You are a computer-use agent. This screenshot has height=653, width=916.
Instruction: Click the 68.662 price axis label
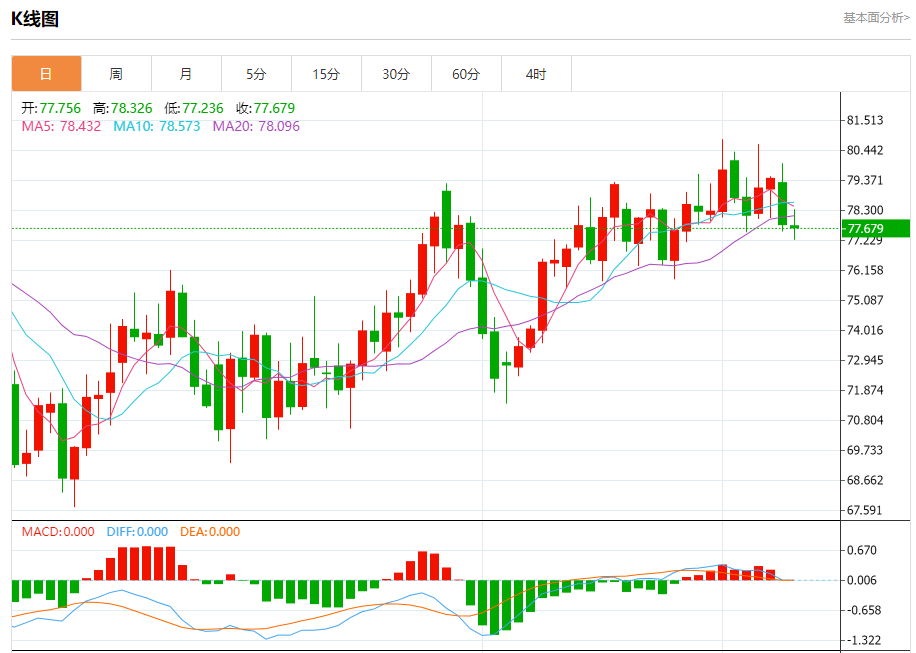point(865,480)
